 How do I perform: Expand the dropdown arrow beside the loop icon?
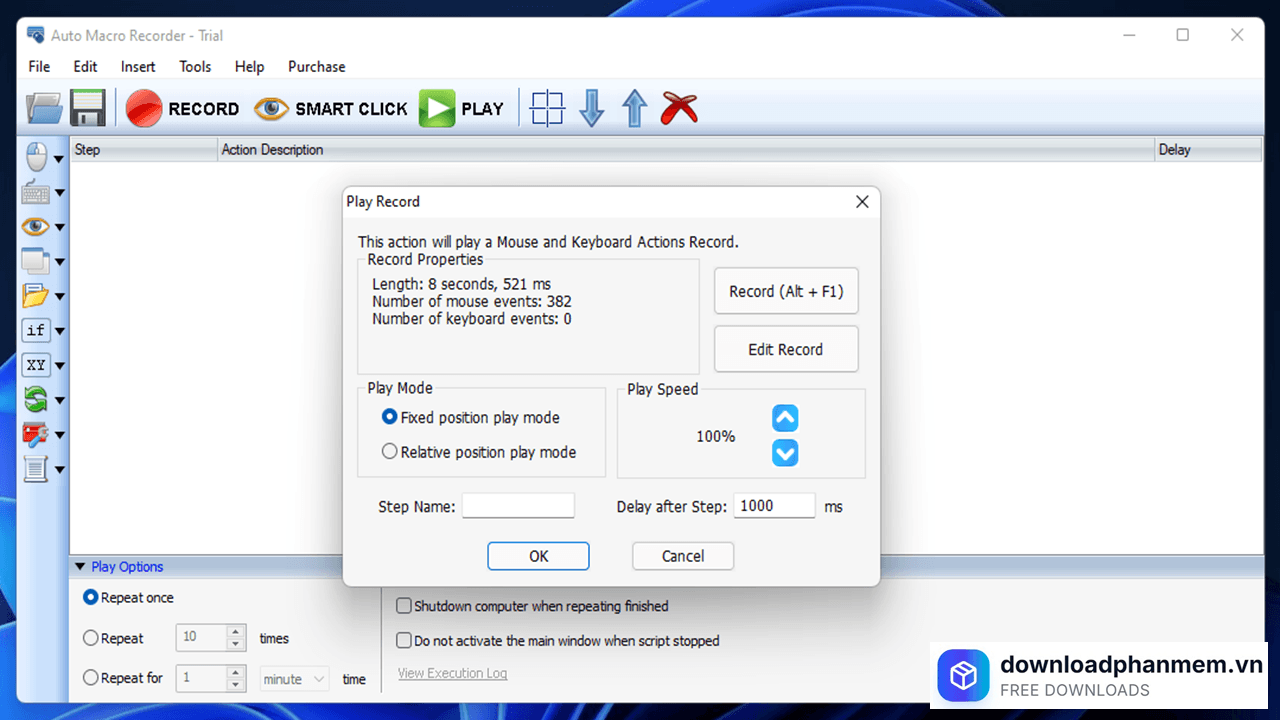coord(59,400)
